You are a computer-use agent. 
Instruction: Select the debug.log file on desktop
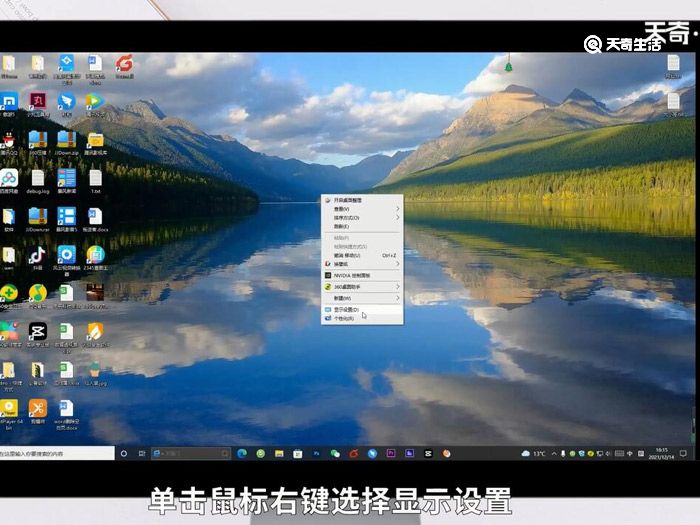38,178
